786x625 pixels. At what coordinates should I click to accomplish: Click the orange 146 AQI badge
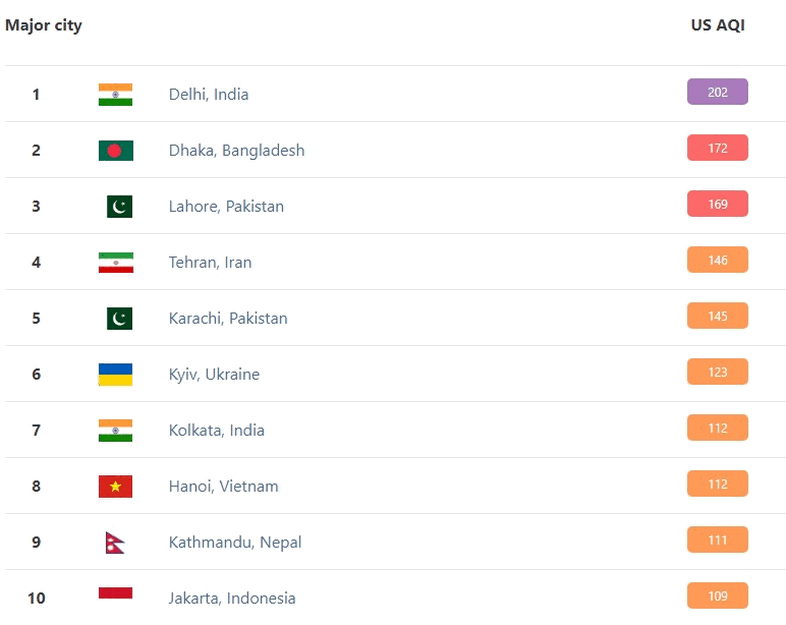coord(717,260)
